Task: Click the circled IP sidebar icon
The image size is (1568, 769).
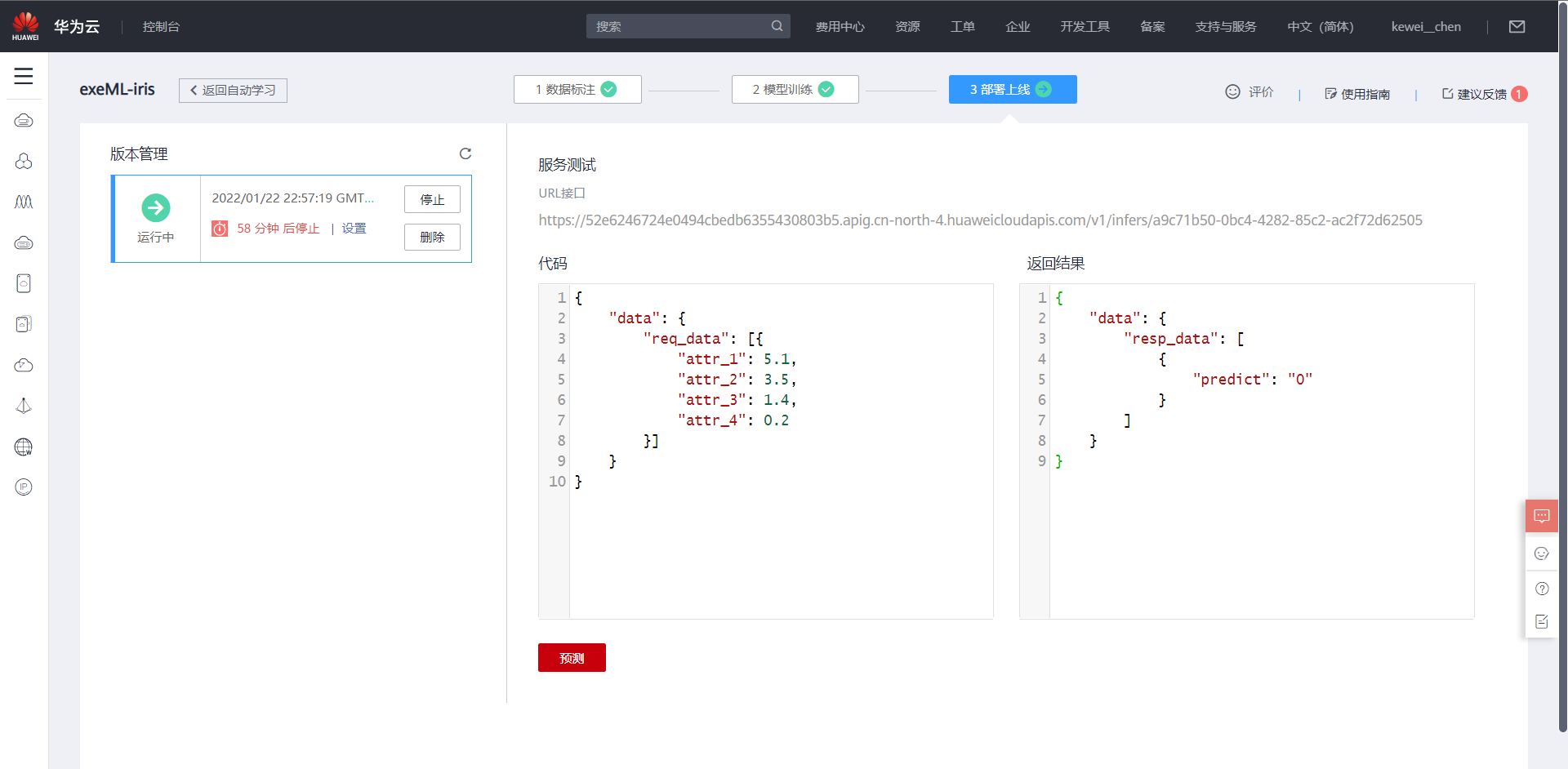Action: click(24, 487)
